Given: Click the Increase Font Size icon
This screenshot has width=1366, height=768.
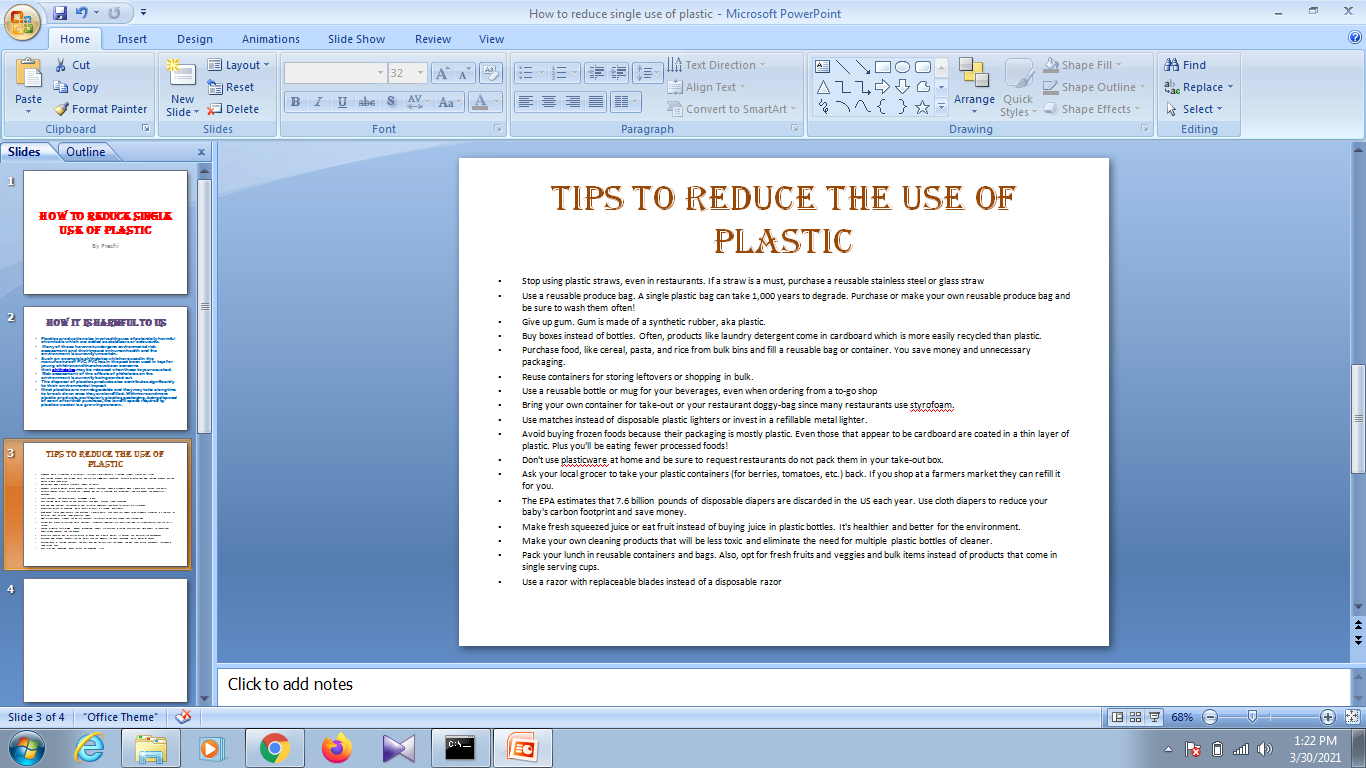Looking at the screenshot, I should coord(441,72).
